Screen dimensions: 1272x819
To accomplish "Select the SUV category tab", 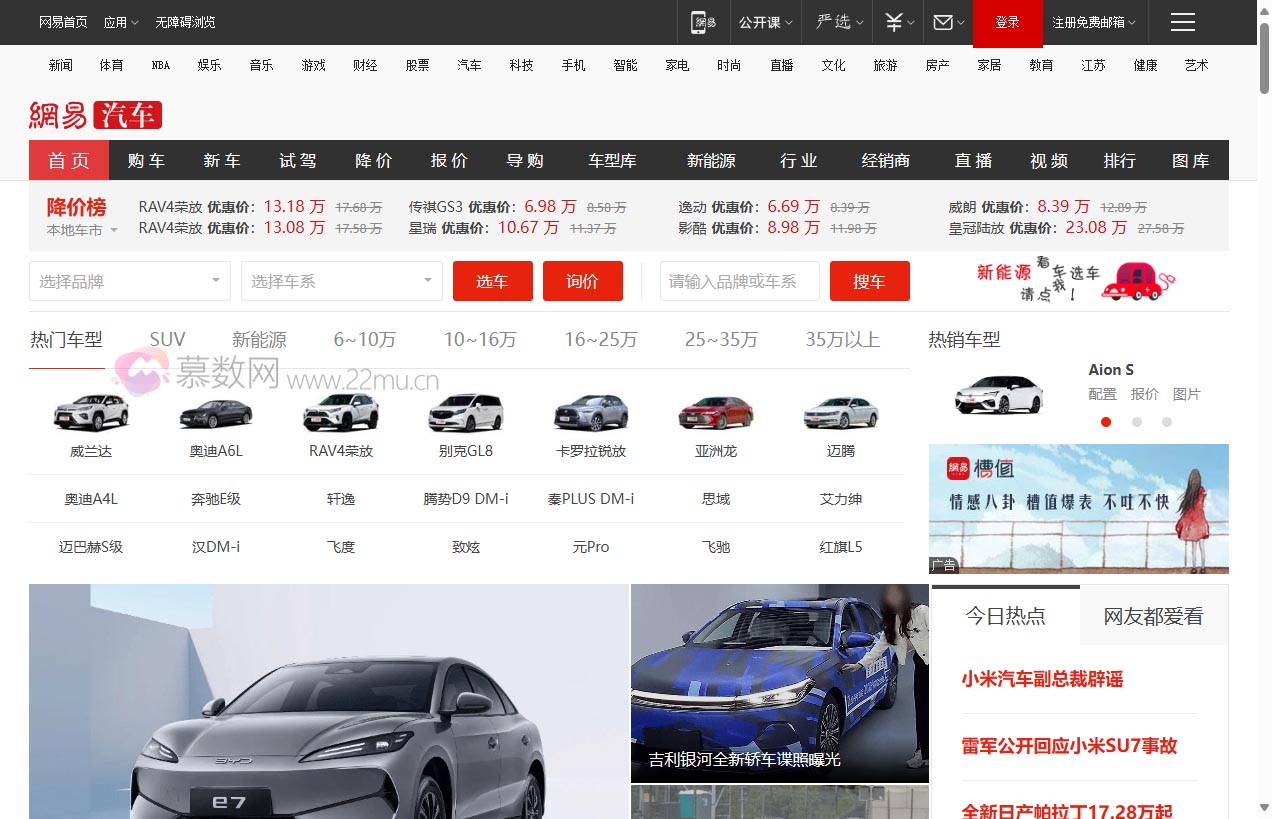I will click(167, 339).
